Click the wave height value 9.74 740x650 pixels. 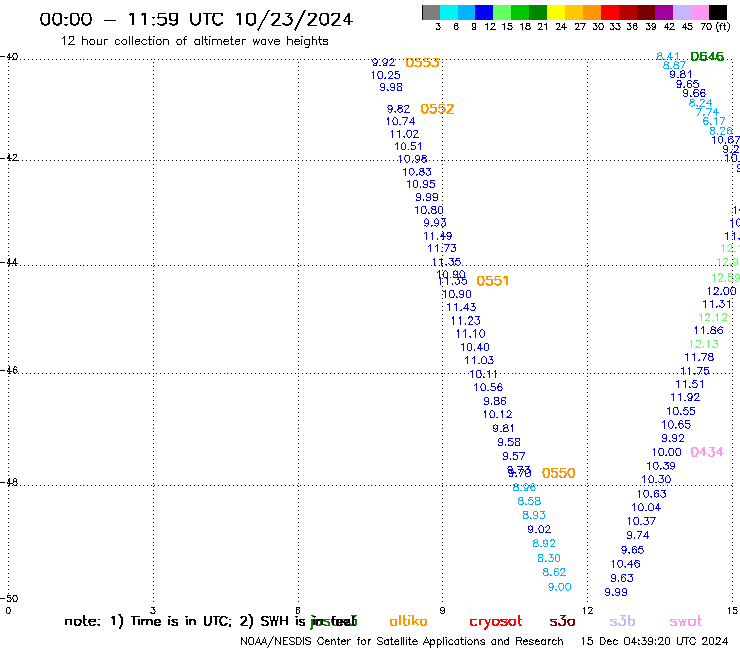coord(638,535)
